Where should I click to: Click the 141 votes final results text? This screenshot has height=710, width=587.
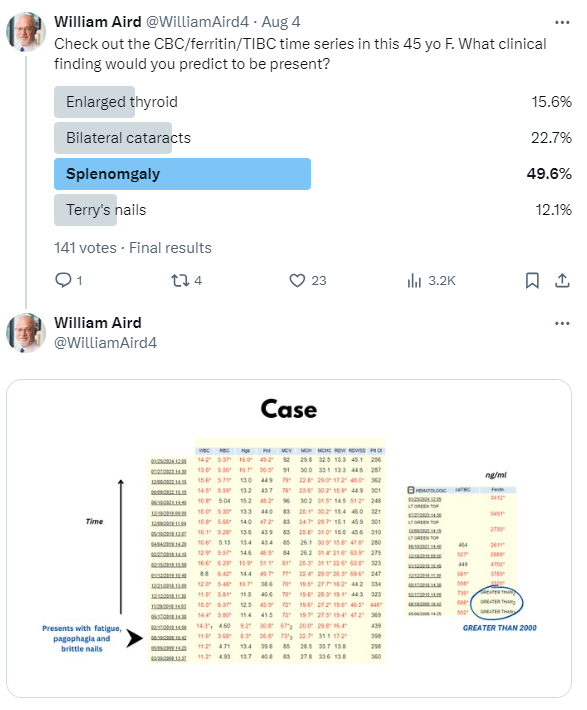(133, 248)
